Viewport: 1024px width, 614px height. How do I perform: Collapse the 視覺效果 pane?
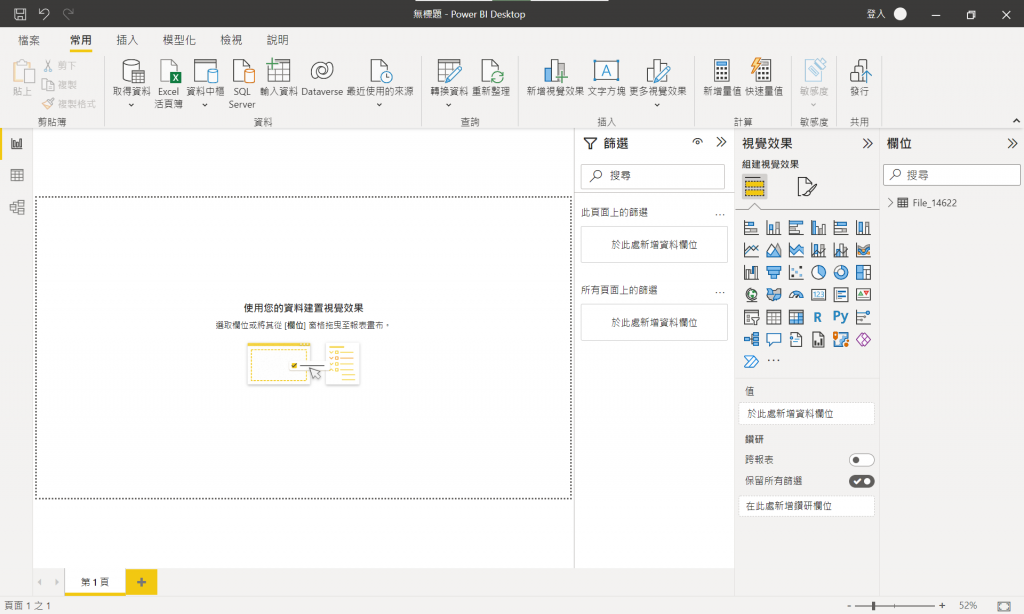[867, 143]
